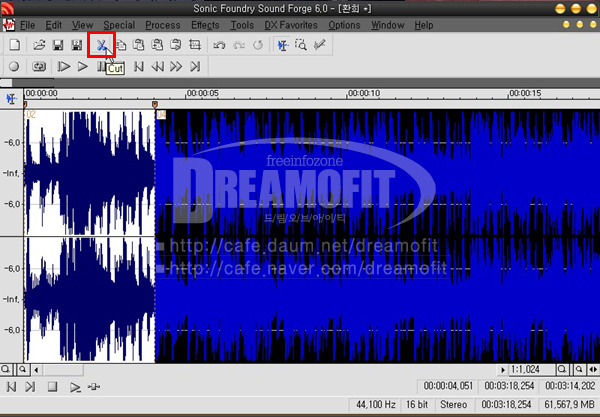Click the horizontal scrollbar thumb
The width and height of the screenshot is (600, 417).
(x=63, y=370)
